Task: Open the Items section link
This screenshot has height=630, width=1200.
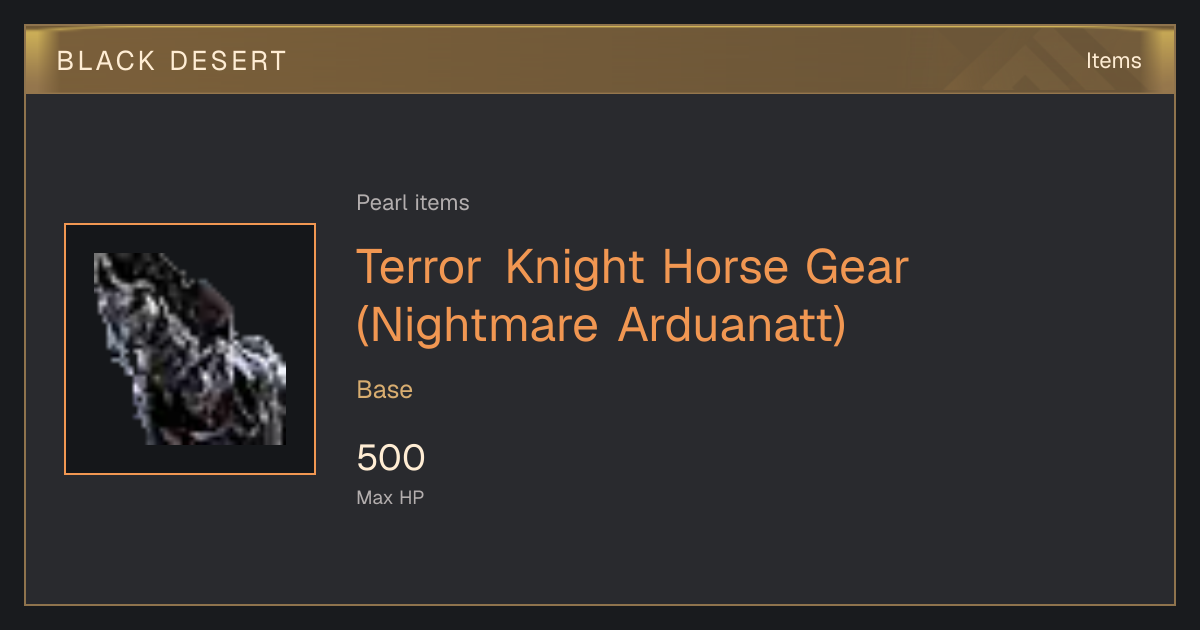Action: pos(1113,61)
